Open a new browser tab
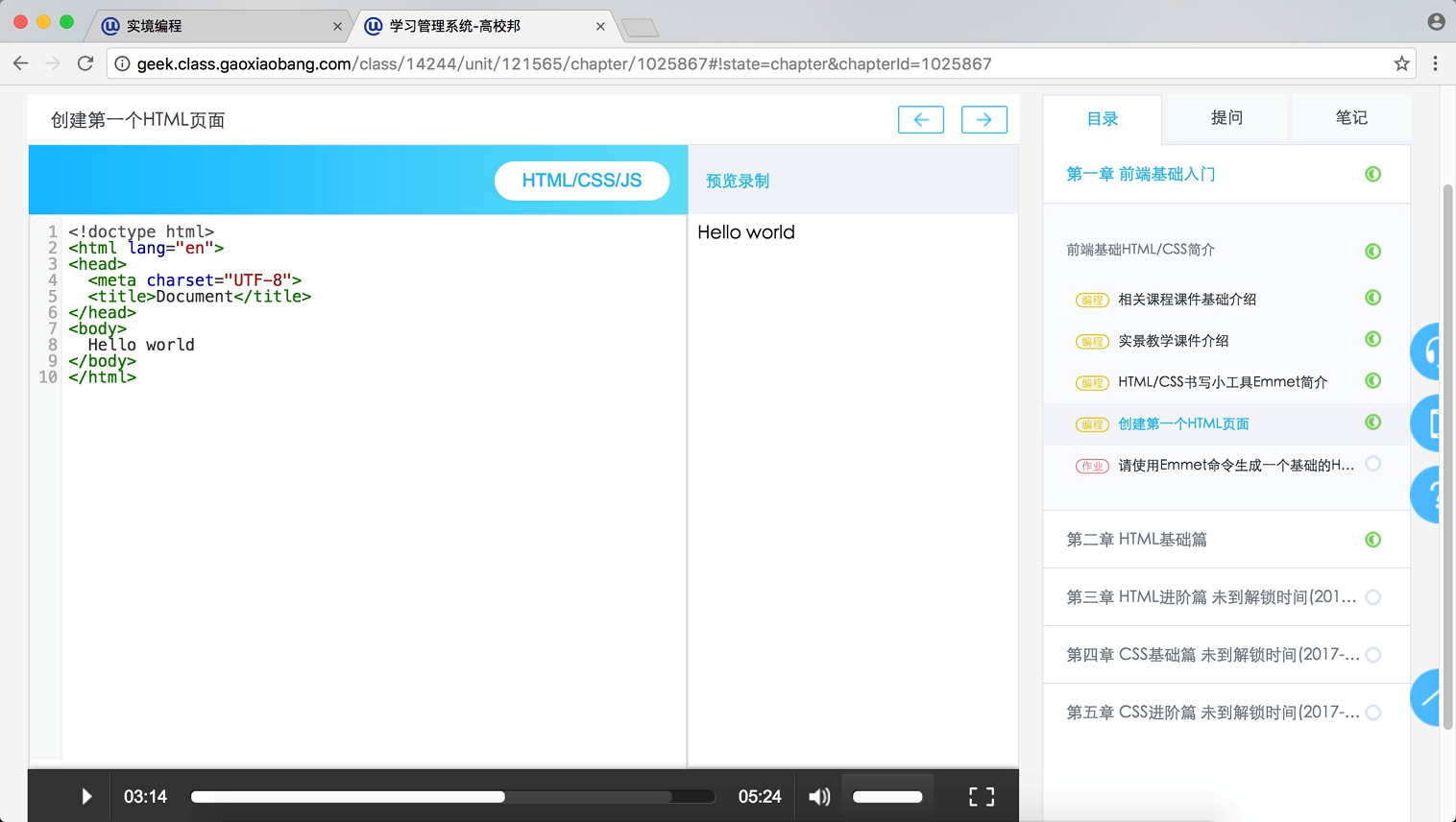1456x822 pixels. pos(640,28)
